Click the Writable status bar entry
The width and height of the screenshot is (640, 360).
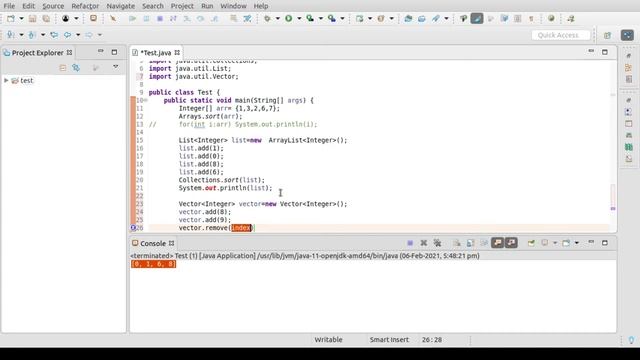click(x=328, y=340)
